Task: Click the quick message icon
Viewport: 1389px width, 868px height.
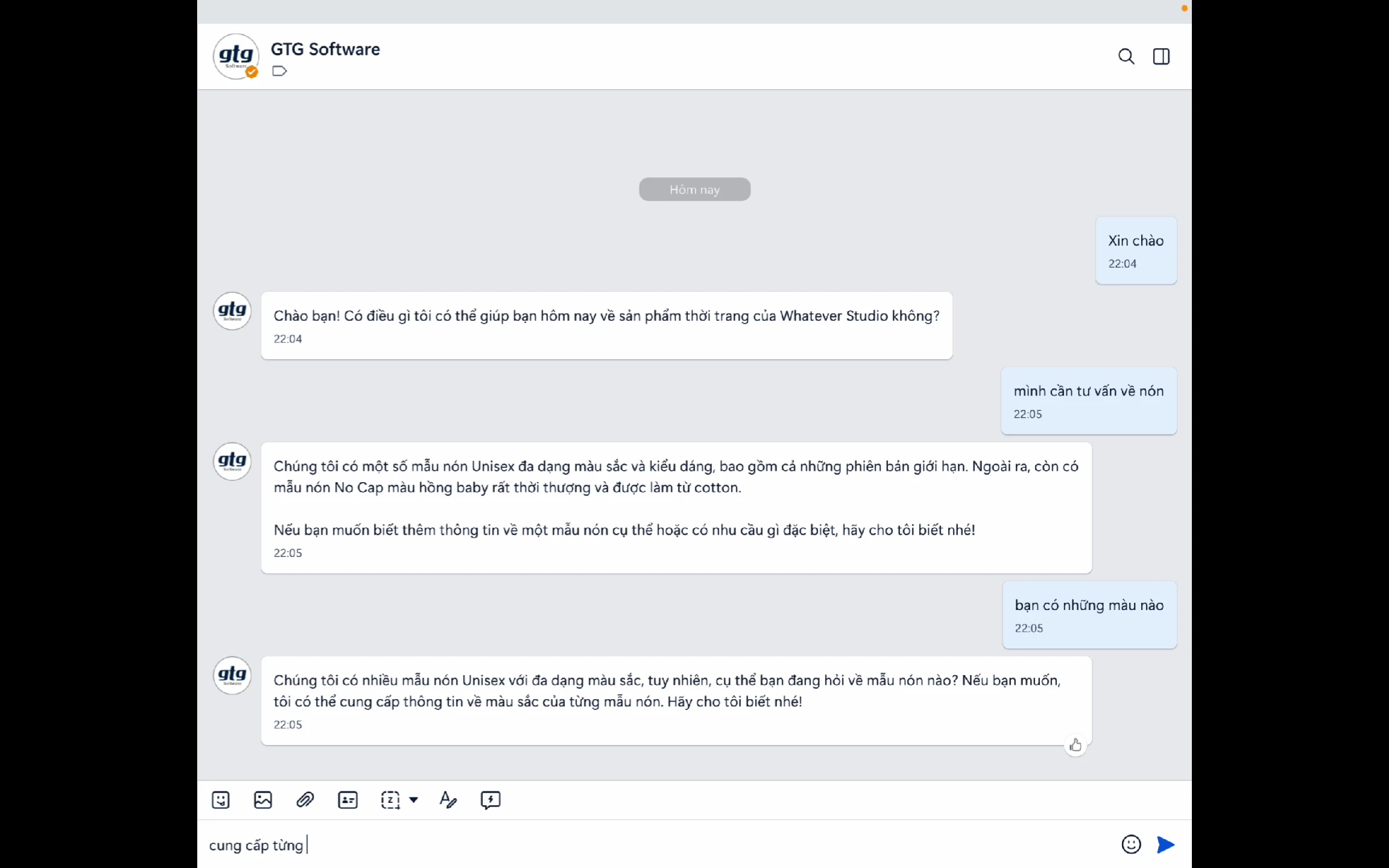Action: tap(491, 800)
